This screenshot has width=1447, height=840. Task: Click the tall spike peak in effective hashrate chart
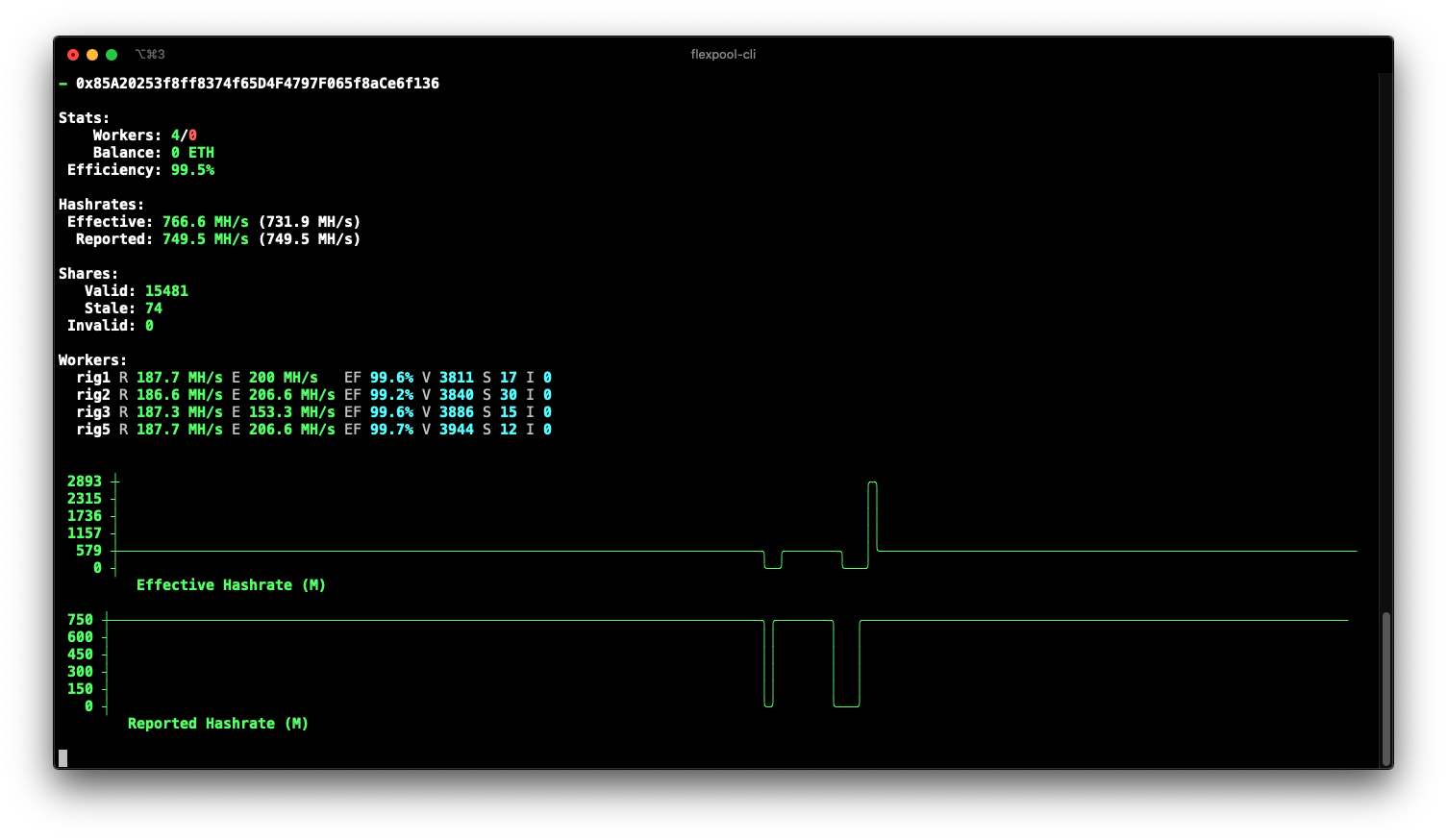tap(873, 483)
